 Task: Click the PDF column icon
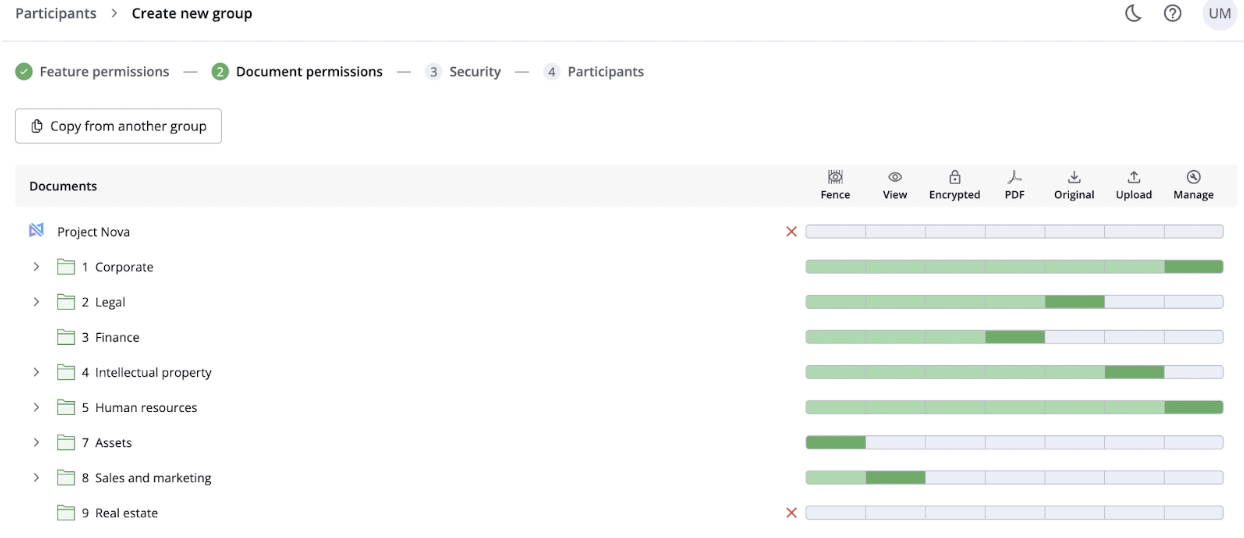pos(1014,177)
